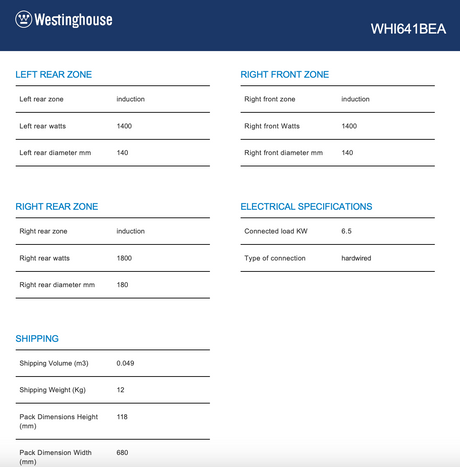460x467 pixels.
Task: Select the Left rear watts 1400 value
Action: click(x=124, y=126)
